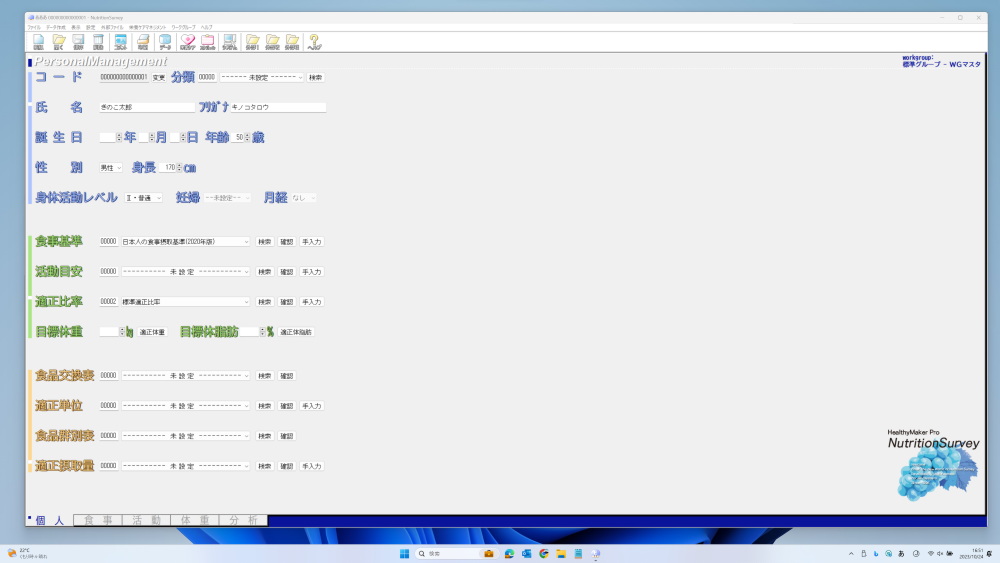This screenshot has width=1000, height=563.
Task: Click 確認 in the 食品交換表 row
Action: tap(286, 376)
